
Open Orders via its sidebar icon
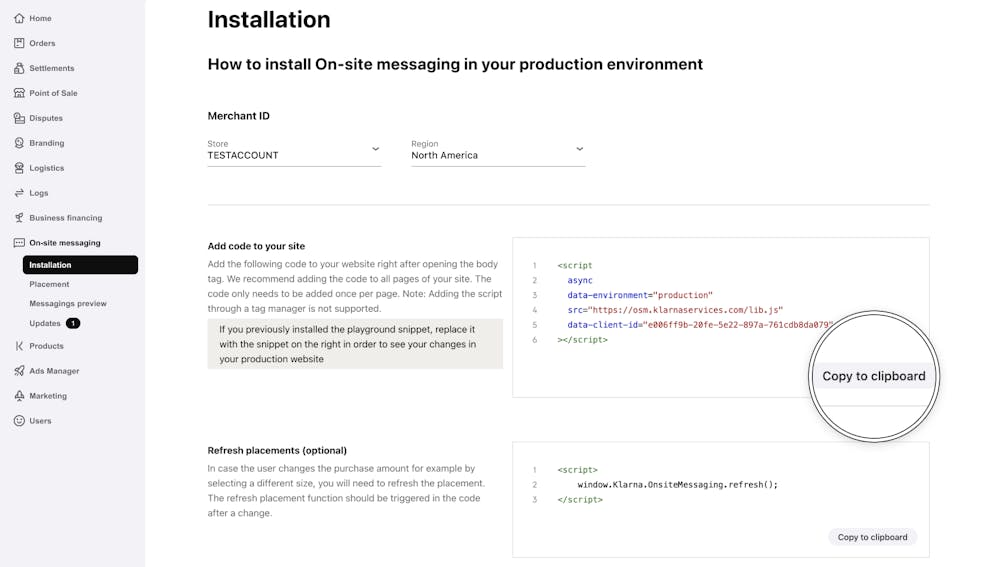coord(19,43)
